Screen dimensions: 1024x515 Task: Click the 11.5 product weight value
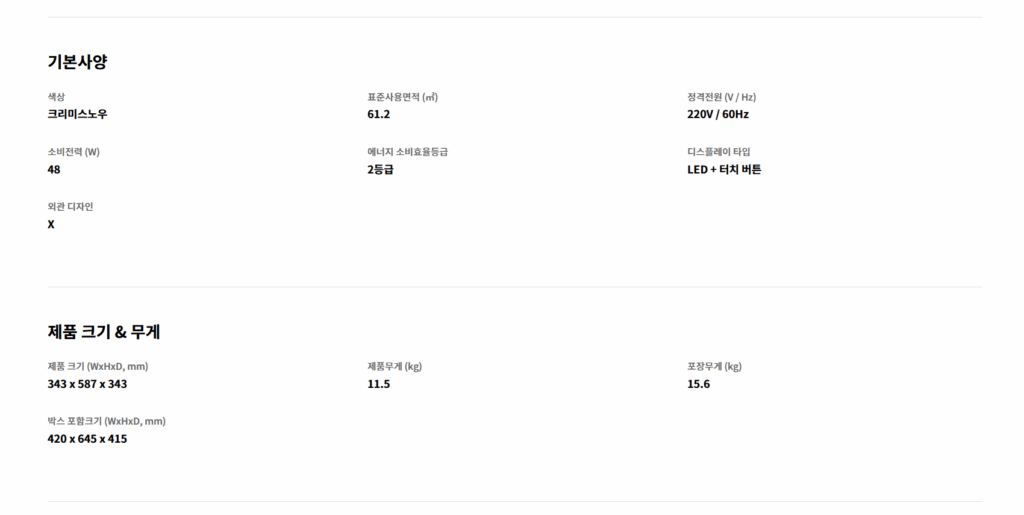(x=379, y=384)
